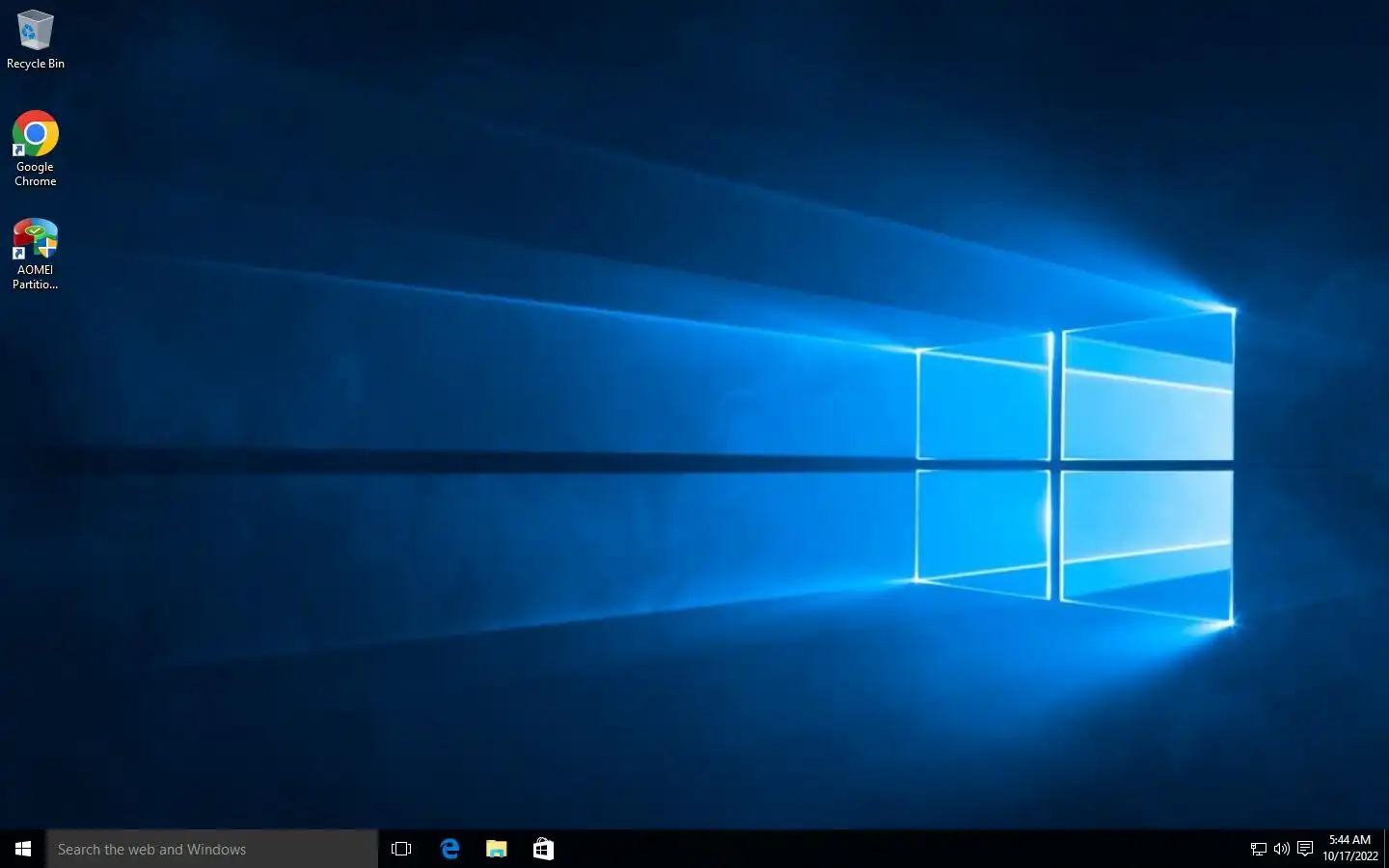Open Task View from the taskbar
1389x868 pixels.
[401, 849]
